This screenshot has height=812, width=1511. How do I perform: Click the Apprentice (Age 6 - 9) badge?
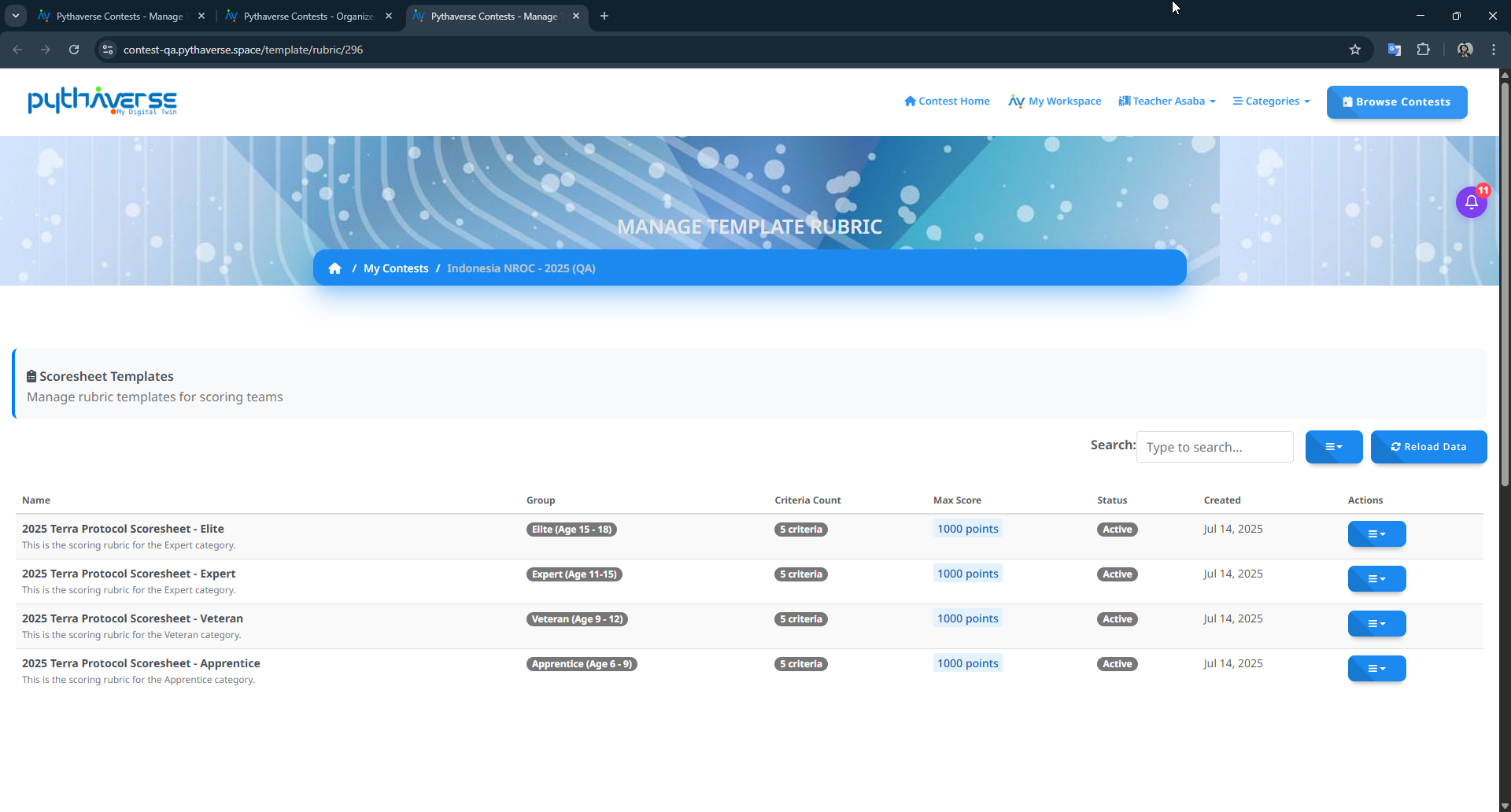click(x=582, y=664)
